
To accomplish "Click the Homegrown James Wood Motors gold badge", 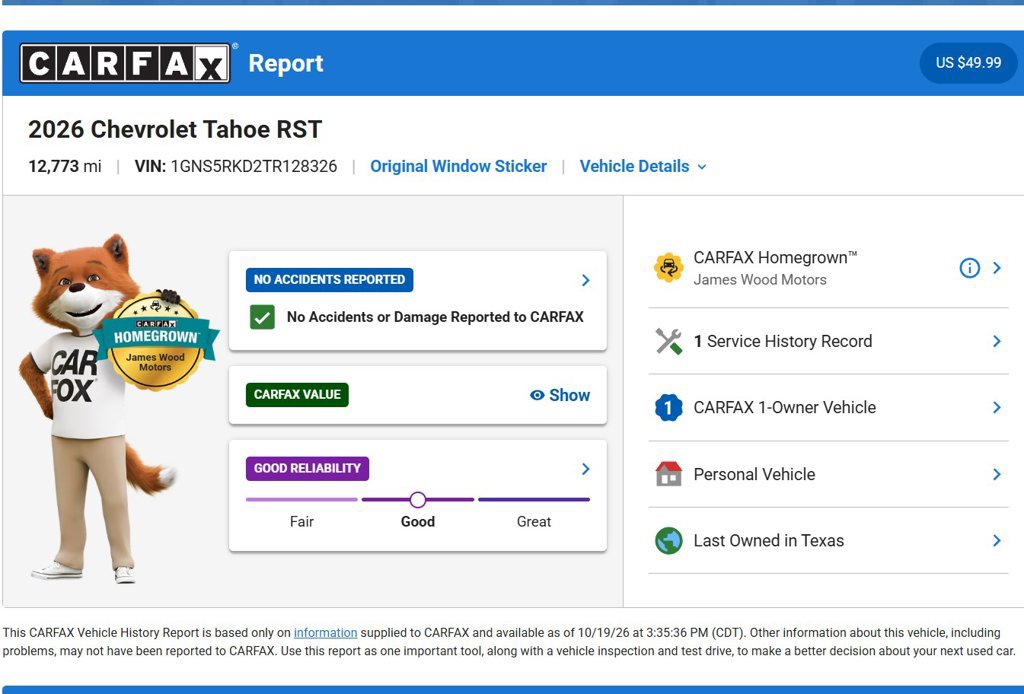I will (155, 340).
